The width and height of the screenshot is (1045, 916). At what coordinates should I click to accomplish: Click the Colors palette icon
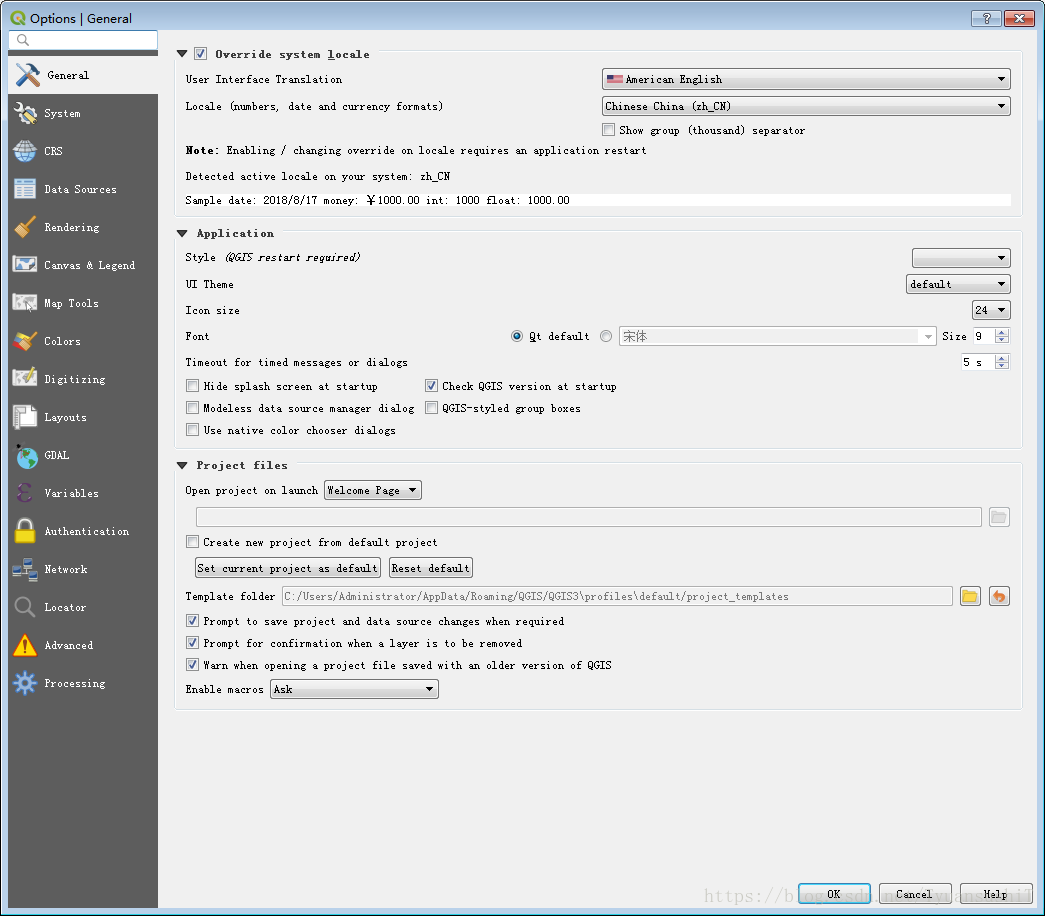pyautogui.click(x=25, y=341)
